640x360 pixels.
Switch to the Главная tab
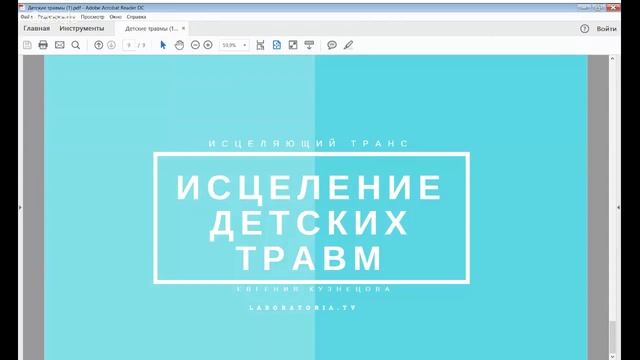(36, 29)
